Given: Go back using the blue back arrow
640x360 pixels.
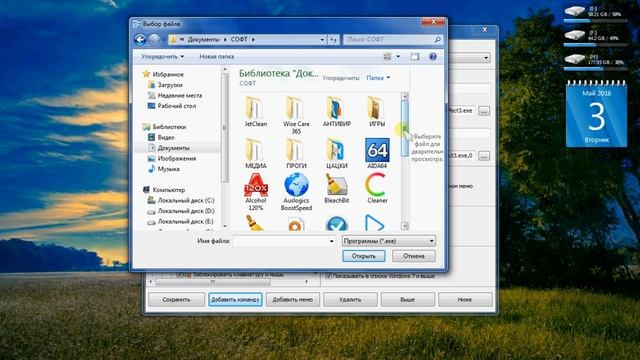Looking at the screenshot, I should pos(140,40).
